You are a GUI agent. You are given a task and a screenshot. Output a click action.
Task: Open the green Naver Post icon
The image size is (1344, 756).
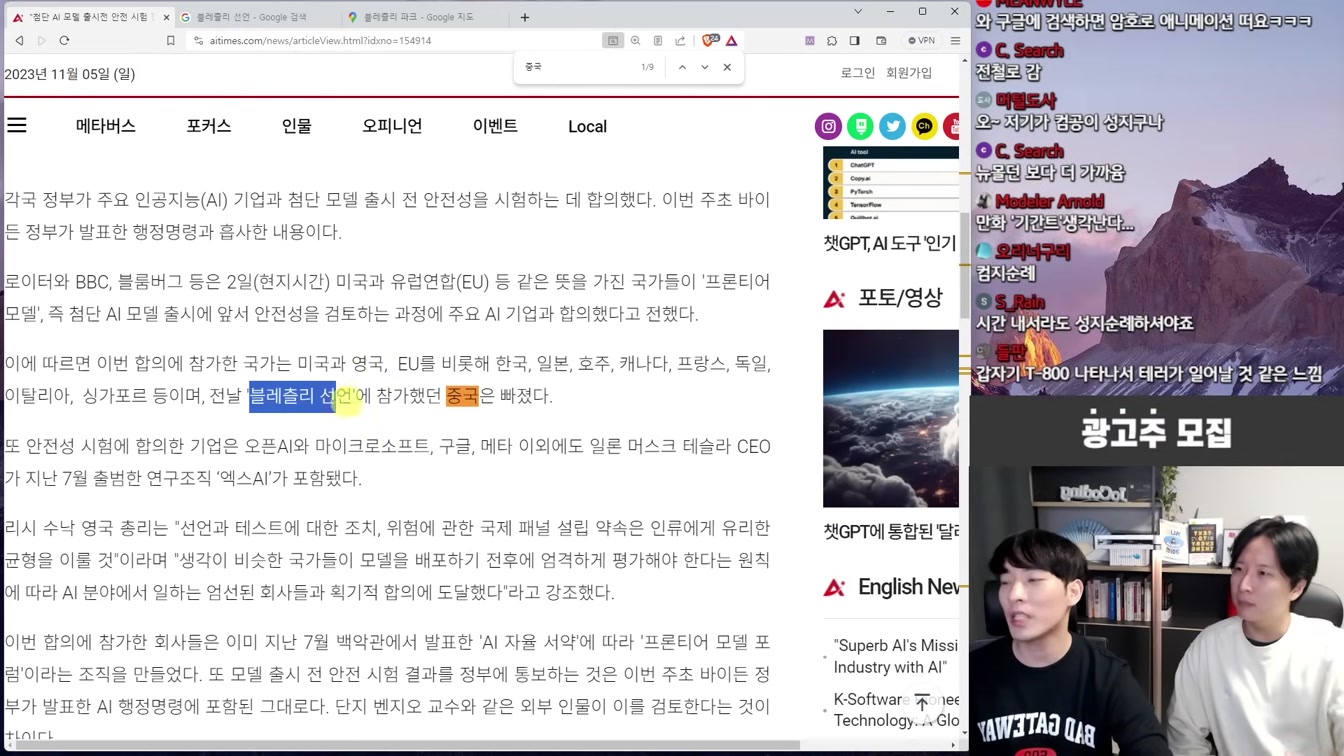click(860, 126)
